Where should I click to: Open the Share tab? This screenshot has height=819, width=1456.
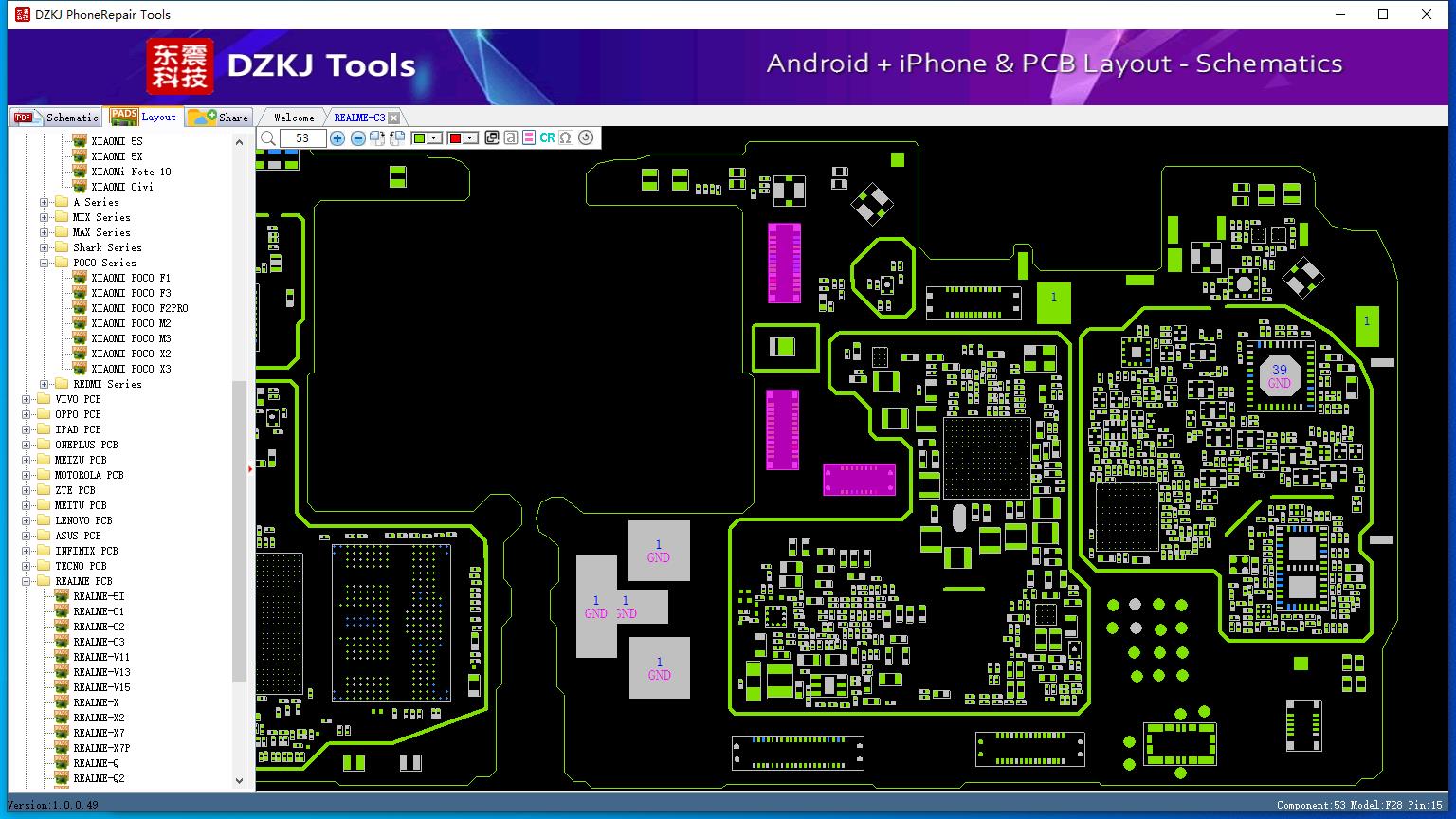pos(218,118)
